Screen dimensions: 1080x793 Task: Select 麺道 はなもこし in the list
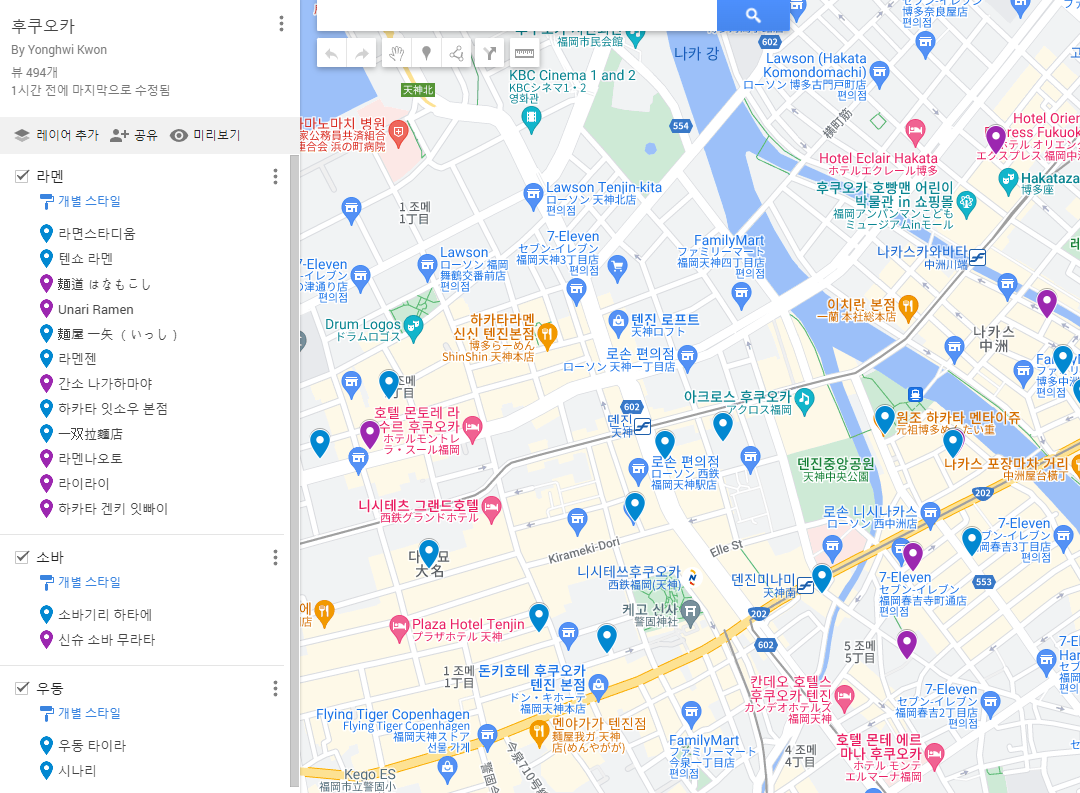click(x=104, y=284)
